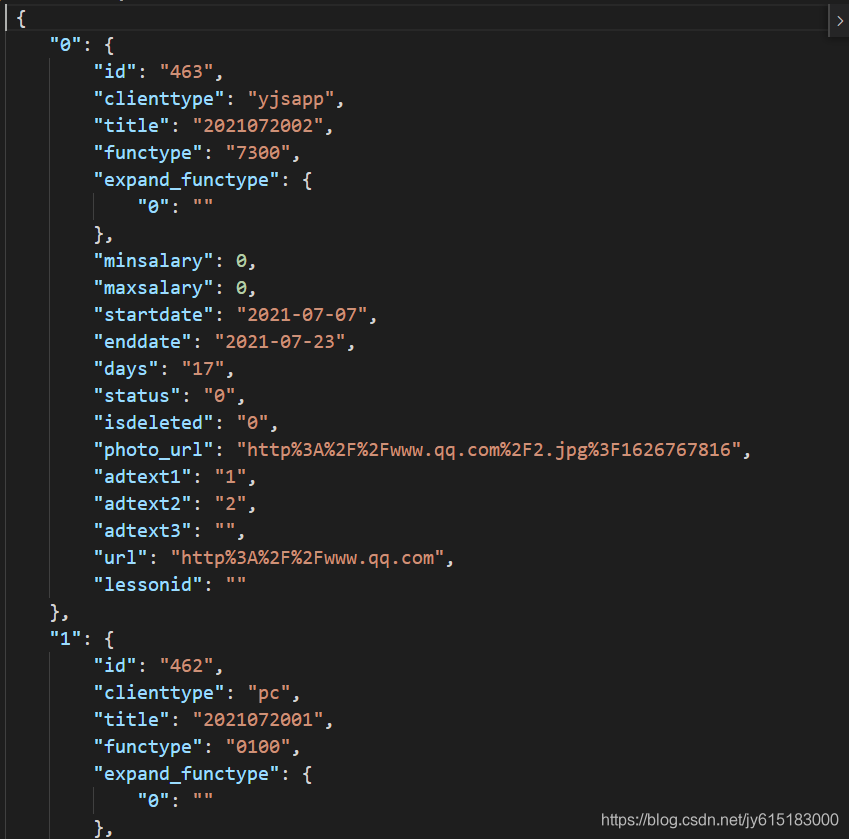Image resolution: width=849 pixels, height=839 pixels.
Task: Click the functype value "0100"
Action: tap(258, 747)
